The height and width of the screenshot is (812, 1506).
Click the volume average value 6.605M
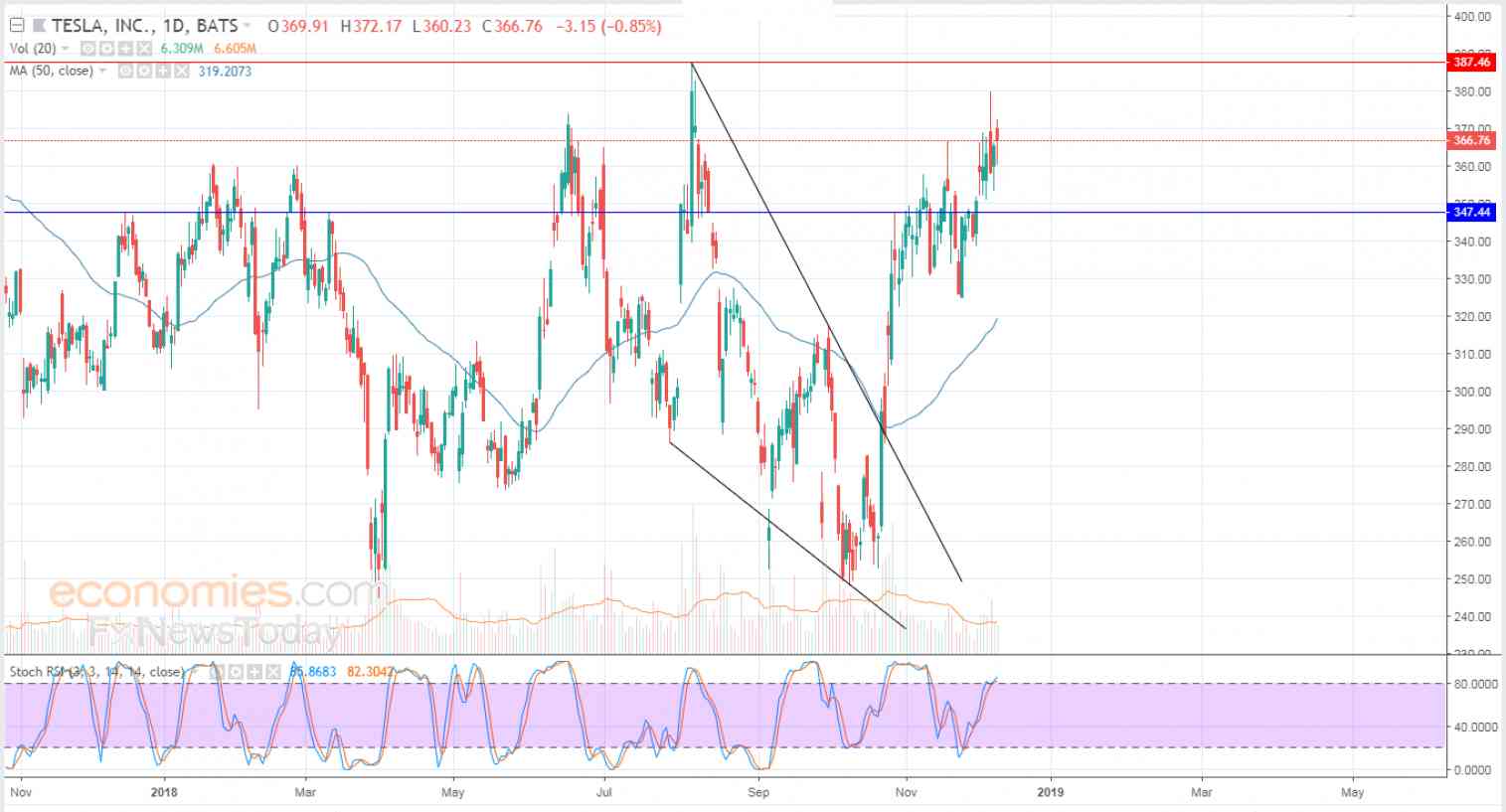pyautogui.click(x=234, y=49)
